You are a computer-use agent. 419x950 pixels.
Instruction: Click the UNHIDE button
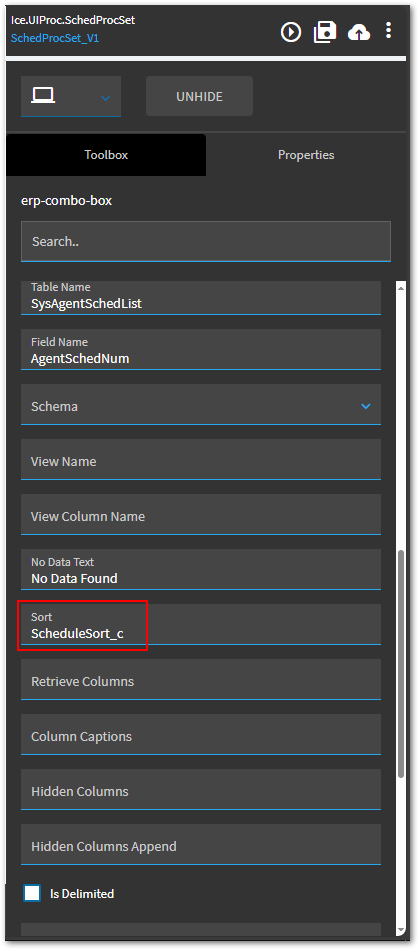coord(199,96)
